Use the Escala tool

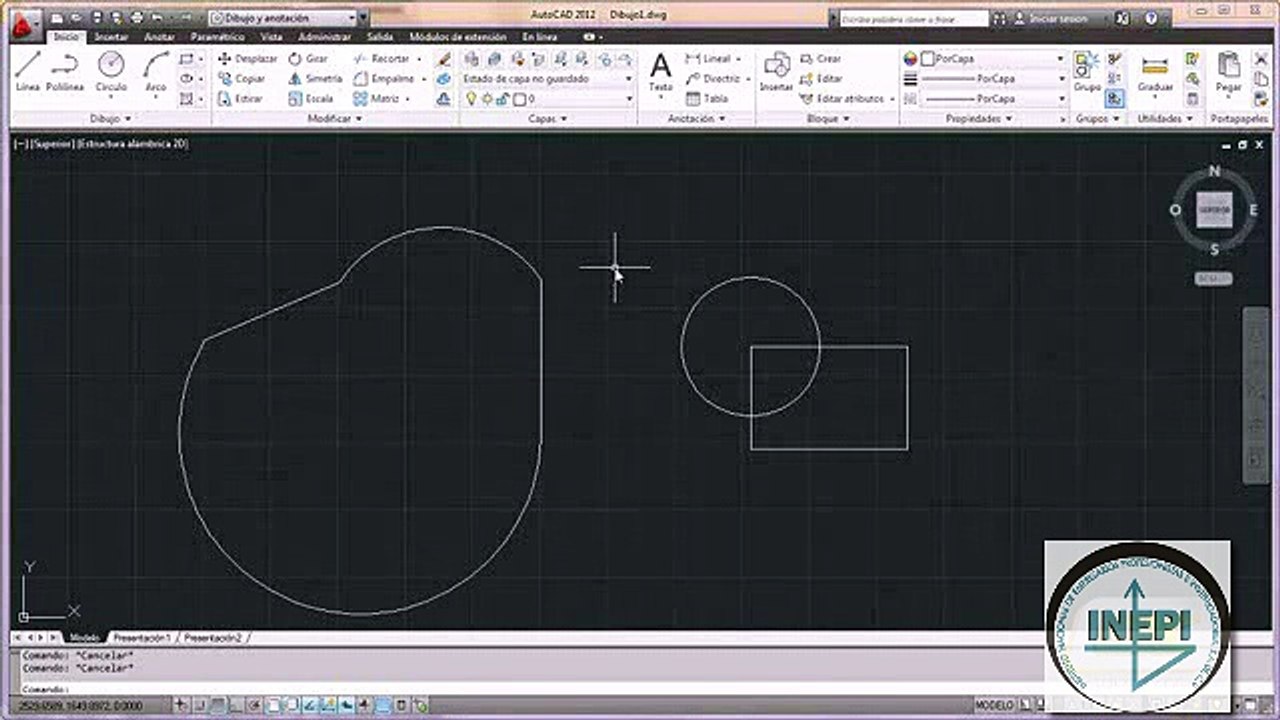[311, 99]
